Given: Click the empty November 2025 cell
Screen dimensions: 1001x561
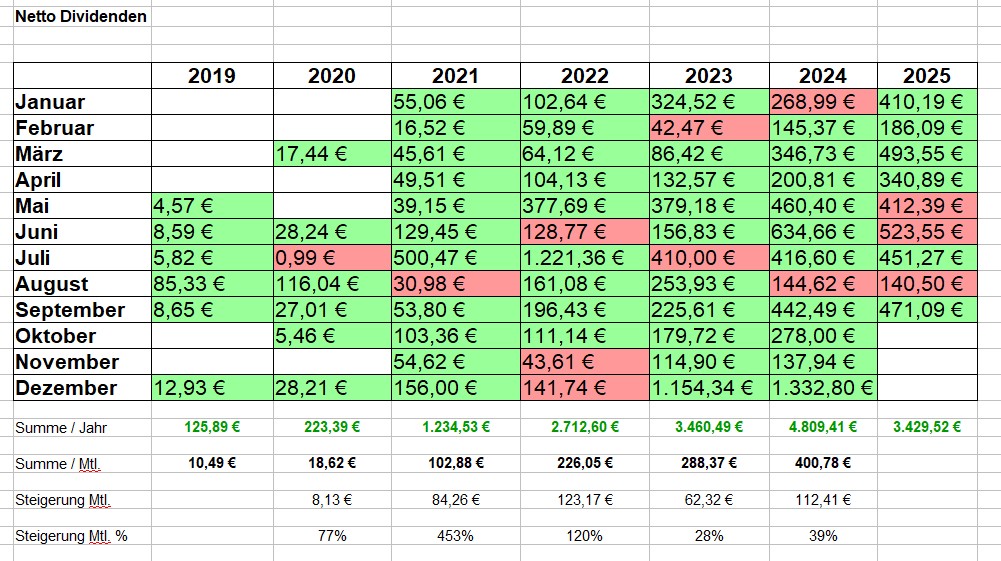Looking at the screenshot, I should 926,362.
